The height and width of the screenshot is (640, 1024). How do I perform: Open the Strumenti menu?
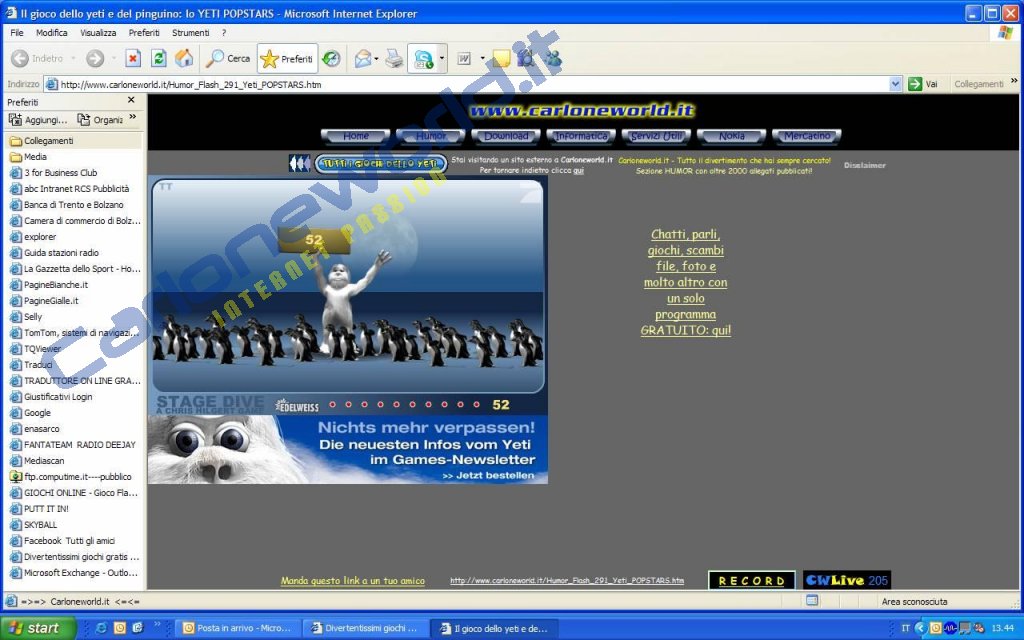[191, 33]
